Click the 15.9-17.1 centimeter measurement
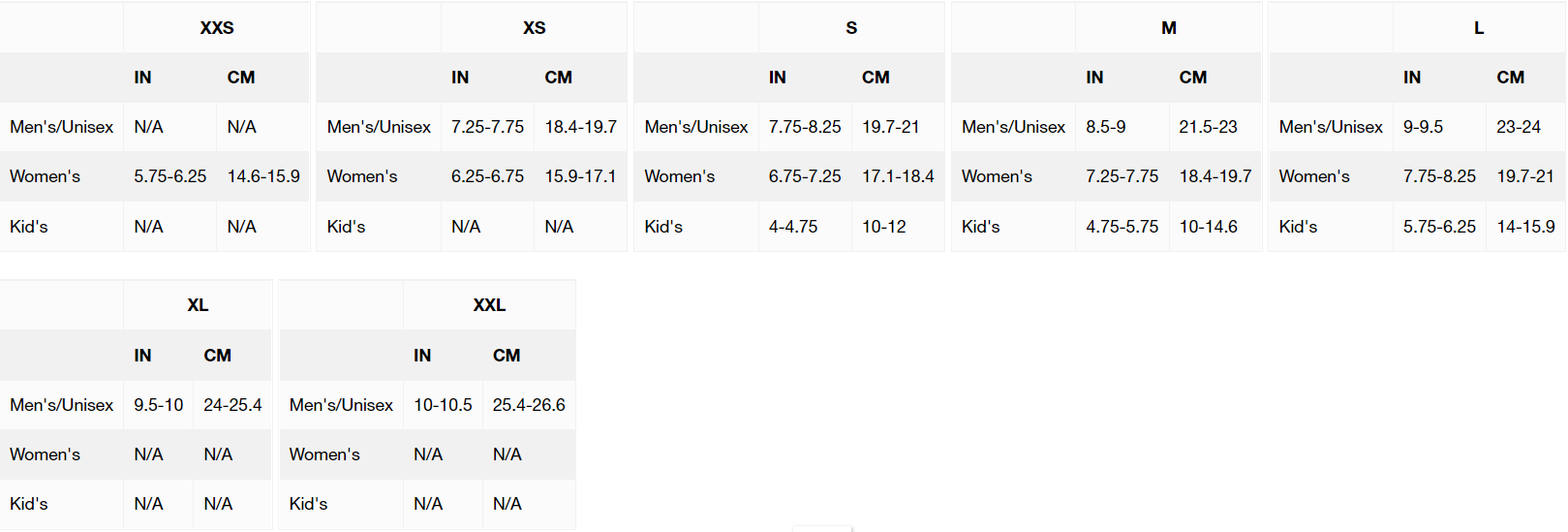The image size is (1568, 532). coord(580,176)
